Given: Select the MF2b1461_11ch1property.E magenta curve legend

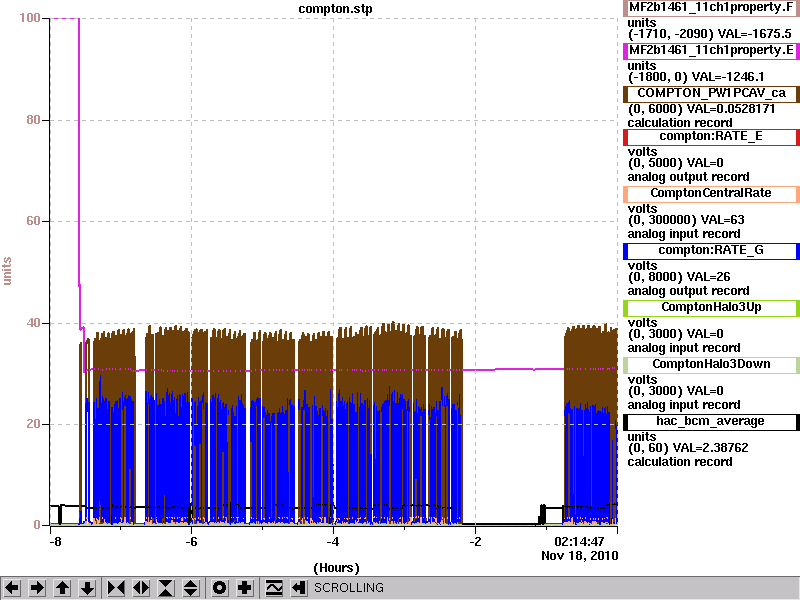Looking at the screenshot, I should tap(711, 51).
